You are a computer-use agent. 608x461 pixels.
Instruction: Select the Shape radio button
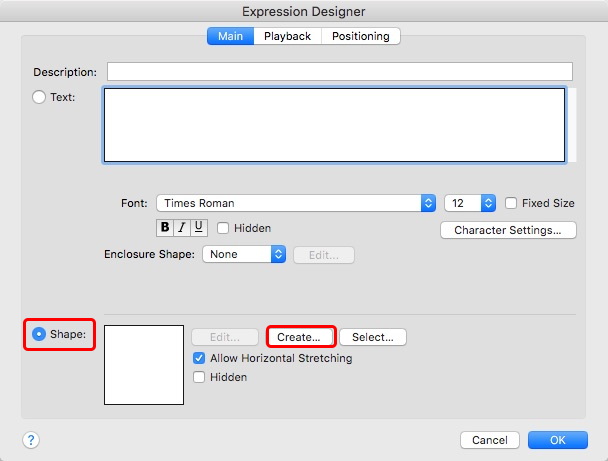pyautogui.click(x=39, y=334)
